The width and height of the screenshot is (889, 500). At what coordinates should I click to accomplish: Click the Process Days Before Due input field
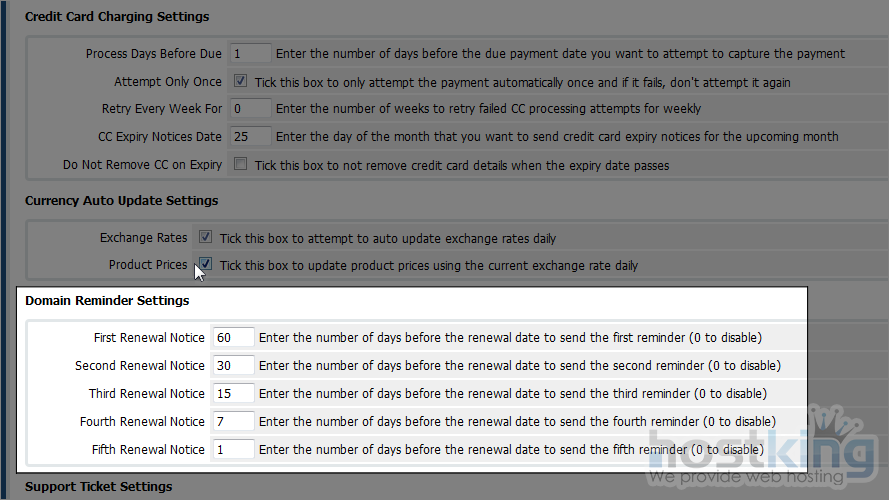249,54
